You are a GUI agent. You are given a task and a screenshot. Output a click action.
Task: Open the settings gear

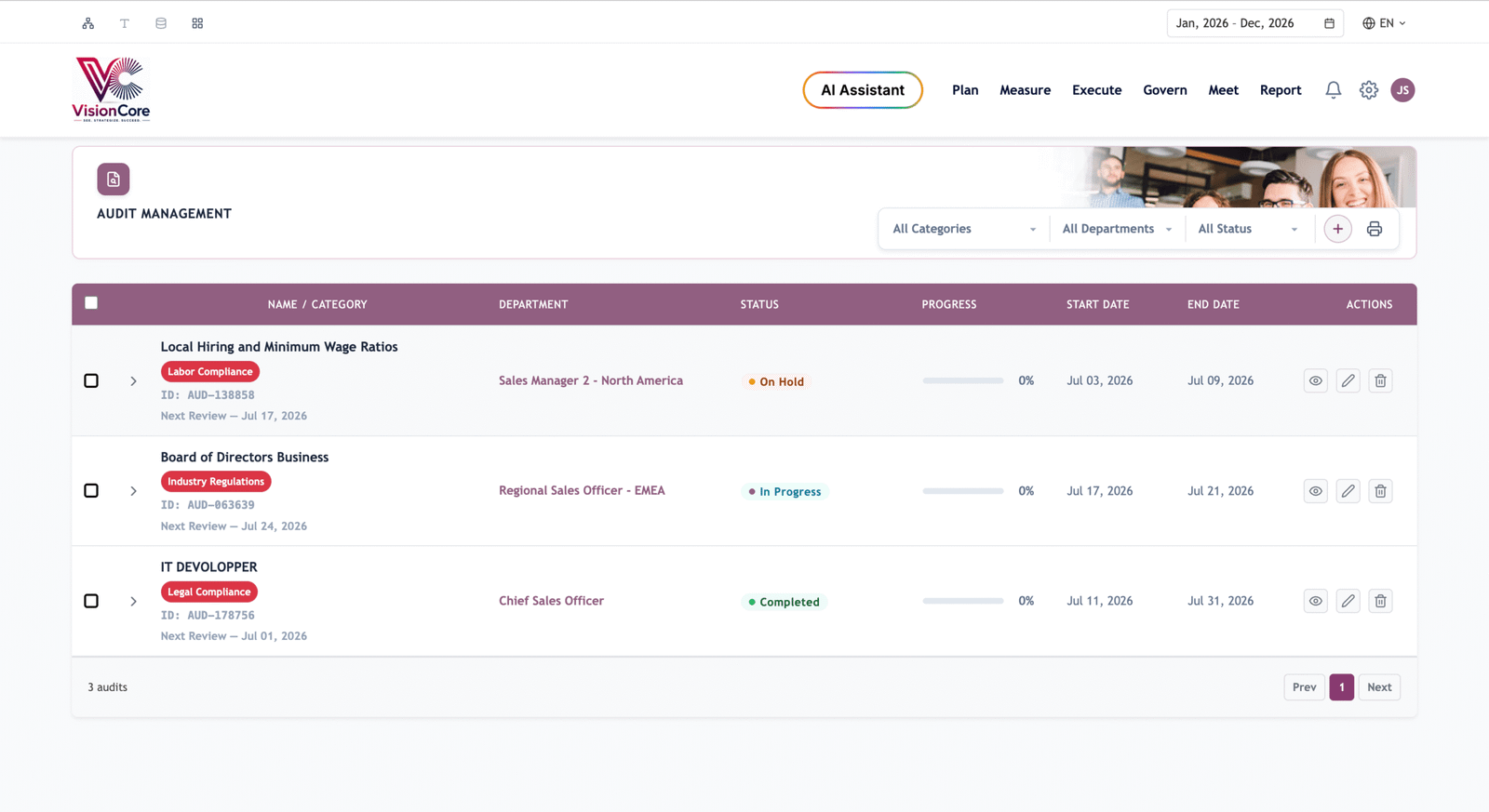[1369, 90]
